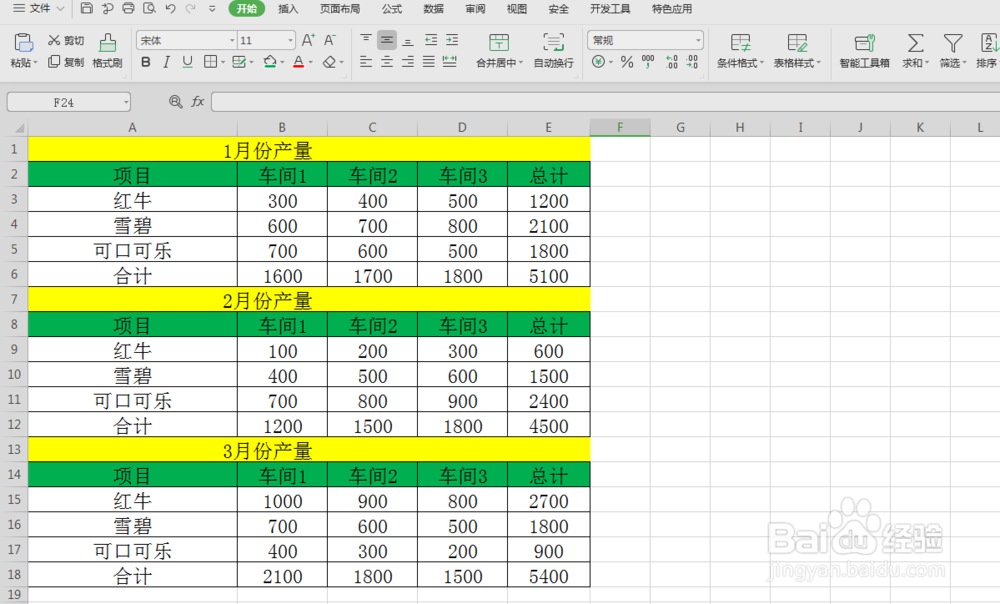Open the number format dropdown (常规)
The image size is (1000, 604).
tap(698, 40)
